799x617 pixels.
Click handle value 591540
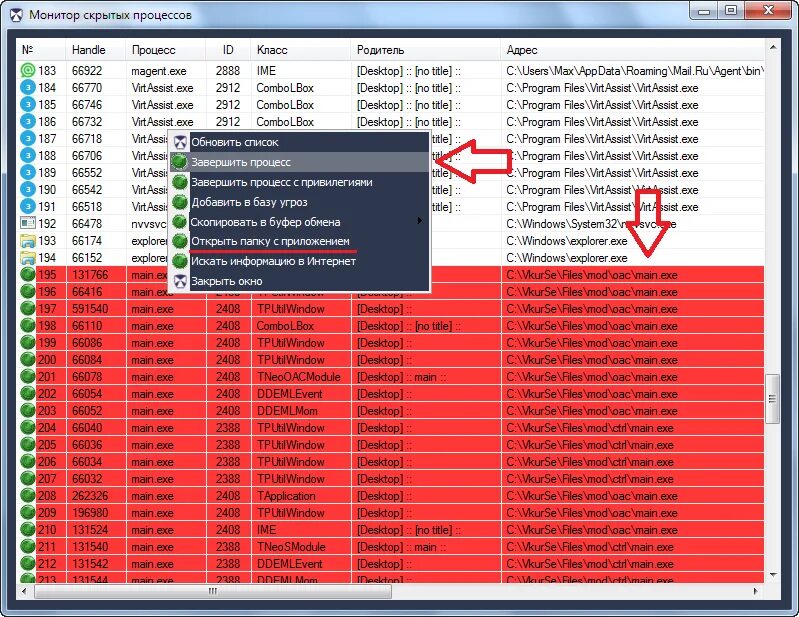[x=90, y=309]
